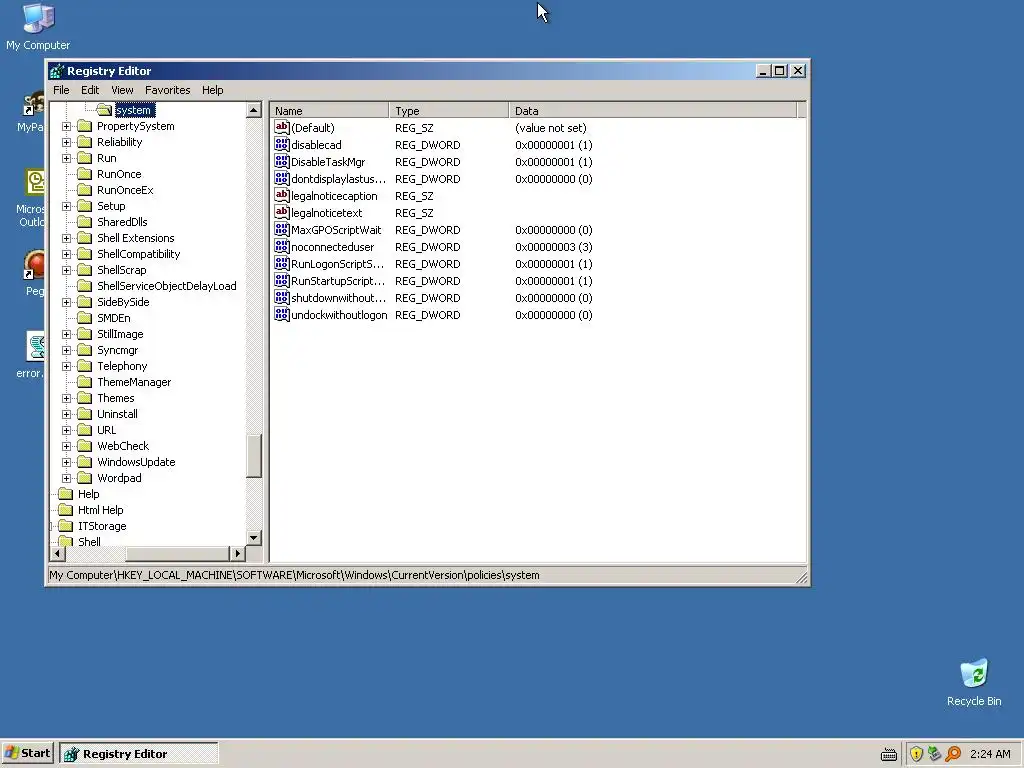Open the Edit menu
The image size is (1024, 768).
point(90,90)
